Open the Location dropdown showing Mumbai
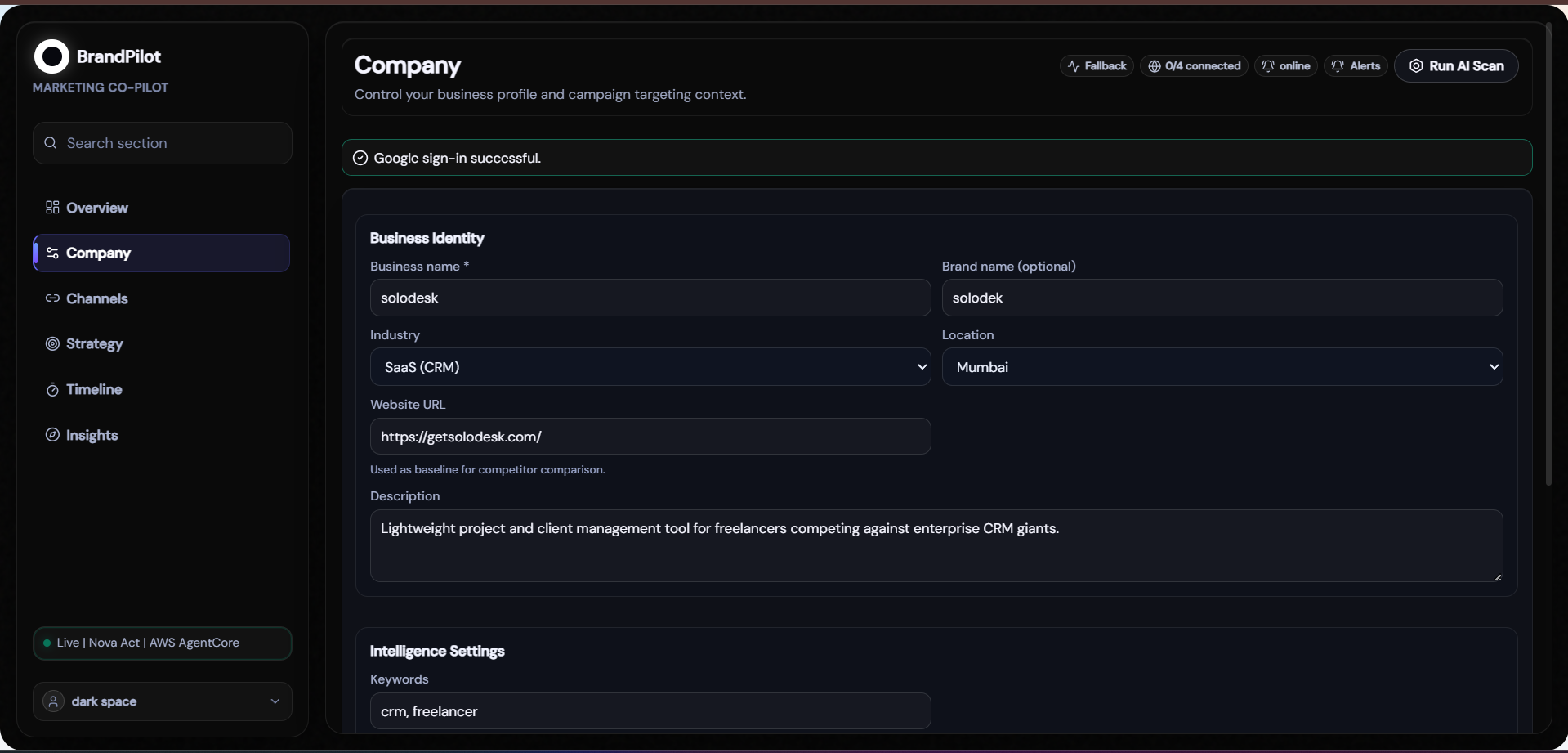The image size is (1568, 753). 1222,367
